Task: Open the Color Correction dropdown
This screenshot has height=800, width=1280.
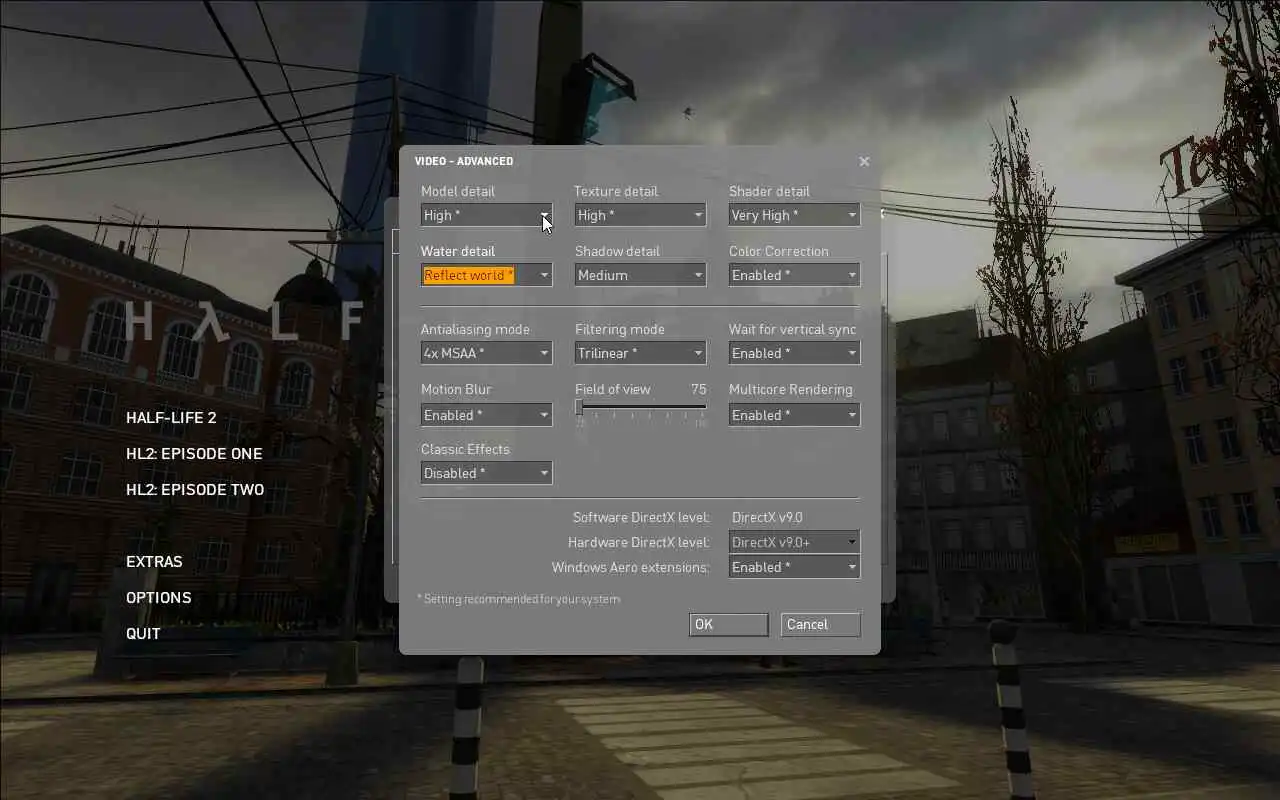Action: click(x=794, y=275)
